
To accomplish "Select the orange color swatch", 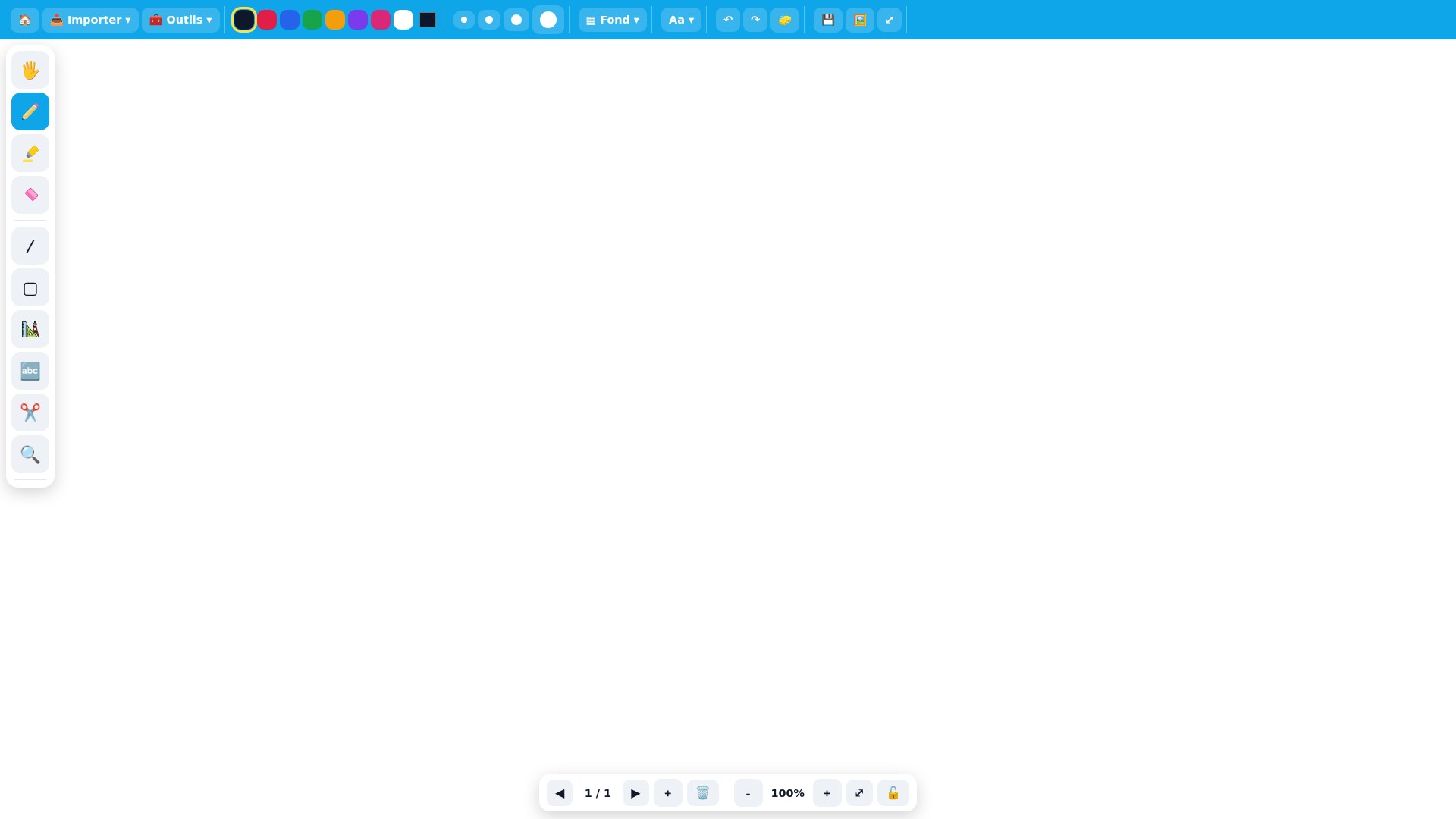I will [335, 20].
